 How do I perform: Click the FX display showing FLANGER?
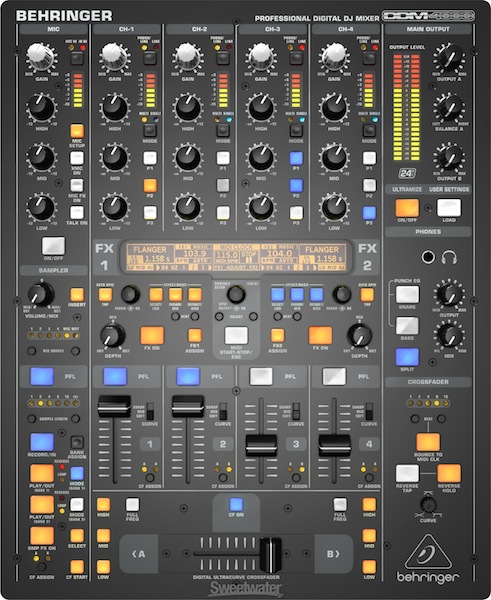click(236, 257)
